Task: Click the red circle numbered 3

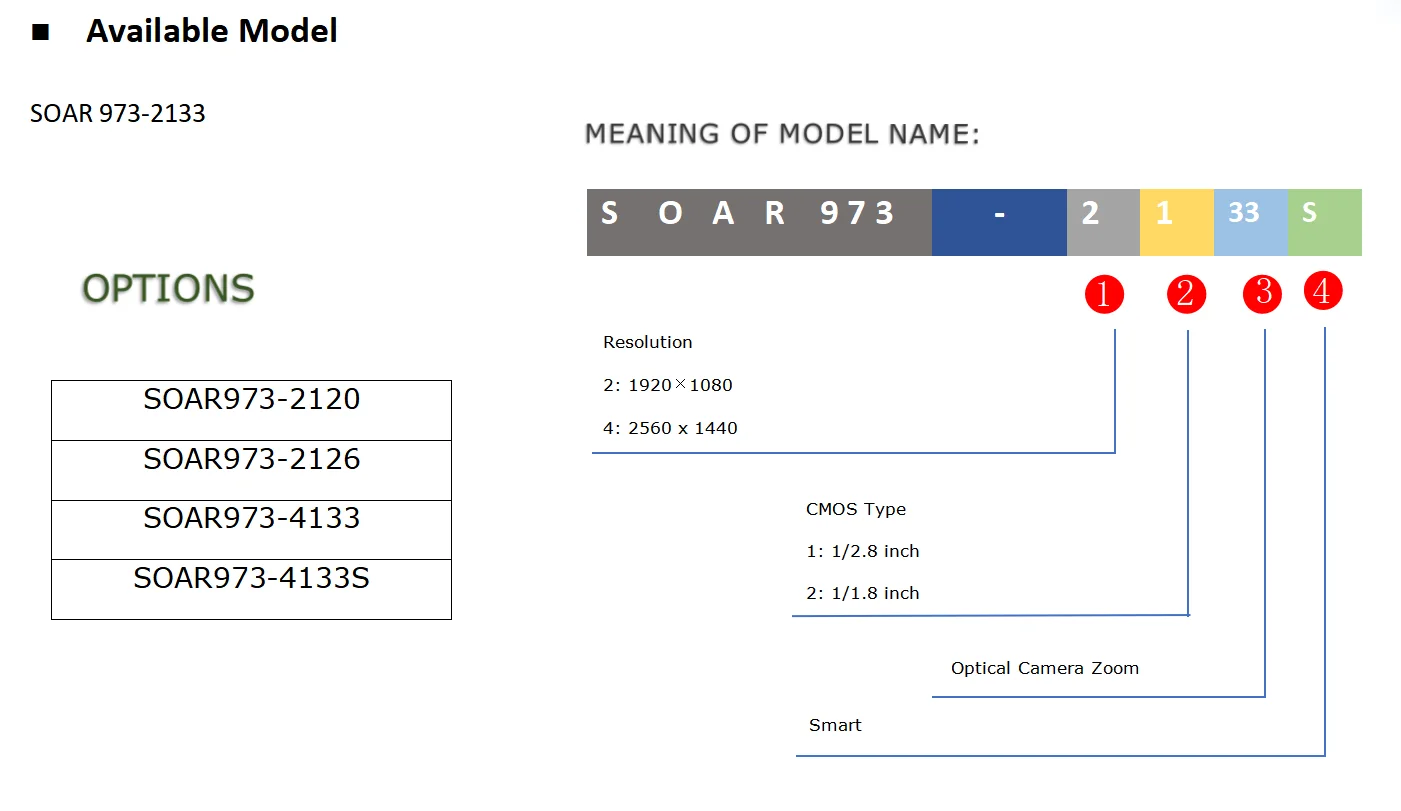Action: coord(1263,293)
